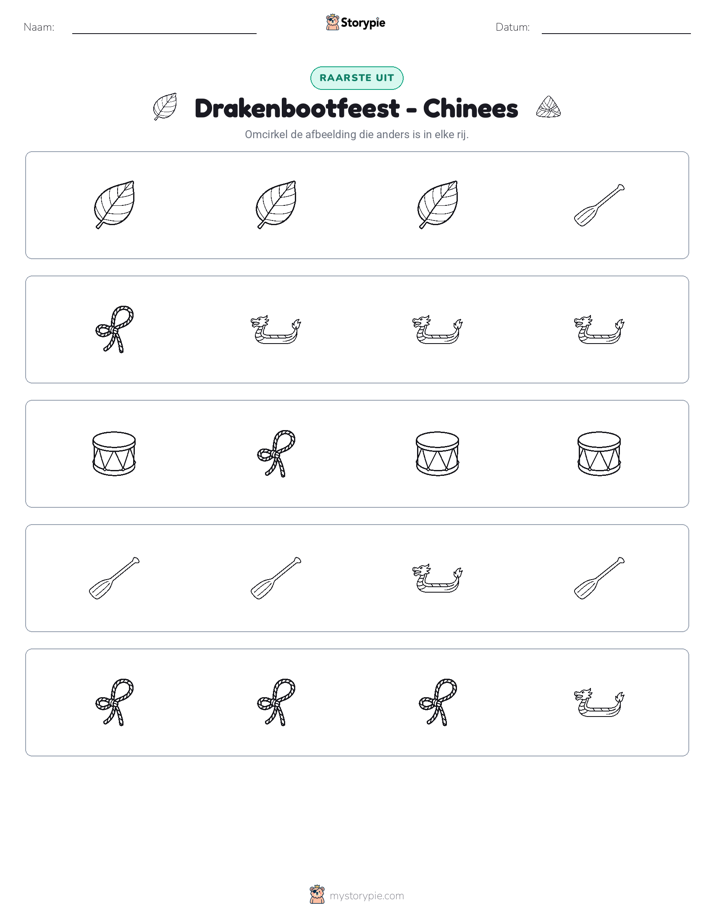This screenshot has height=924, width=714.
Task: Click the first leaf in row one
Action: point(114,205)
